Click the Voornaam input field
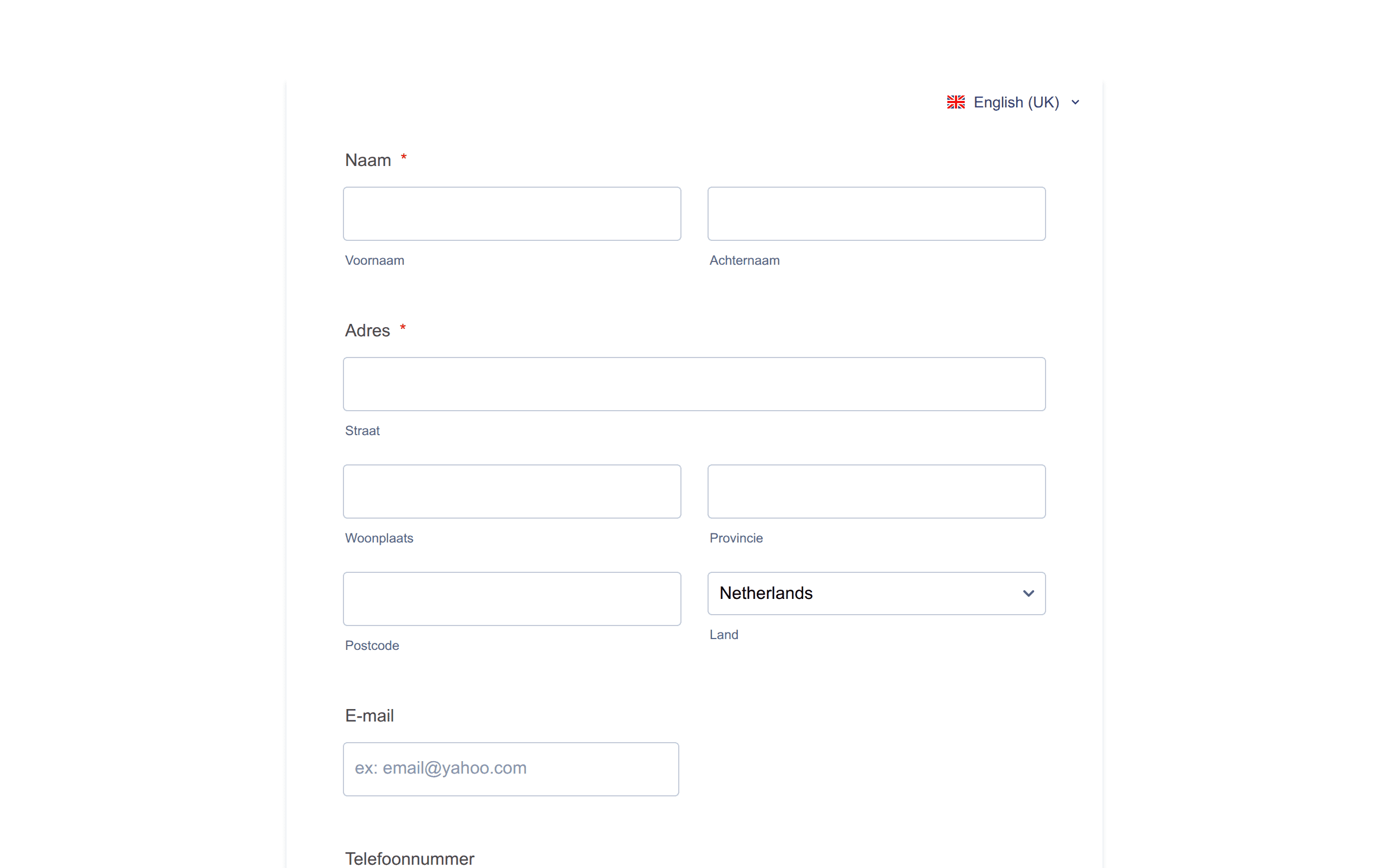Viewport: 1389px width, 868px height. pyautogui.click(x=512, y=214)
